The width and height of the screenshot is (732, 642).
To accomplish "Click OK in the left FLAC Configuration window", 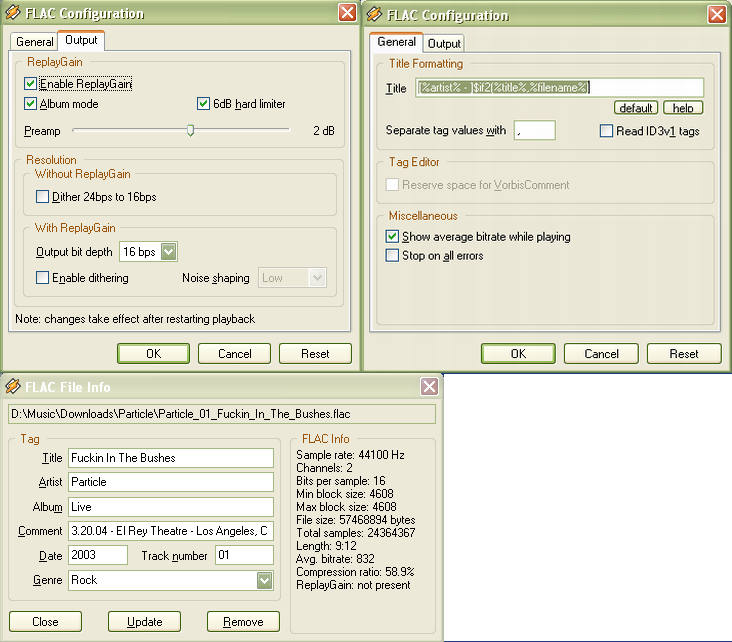I will [x=153, y=353].
